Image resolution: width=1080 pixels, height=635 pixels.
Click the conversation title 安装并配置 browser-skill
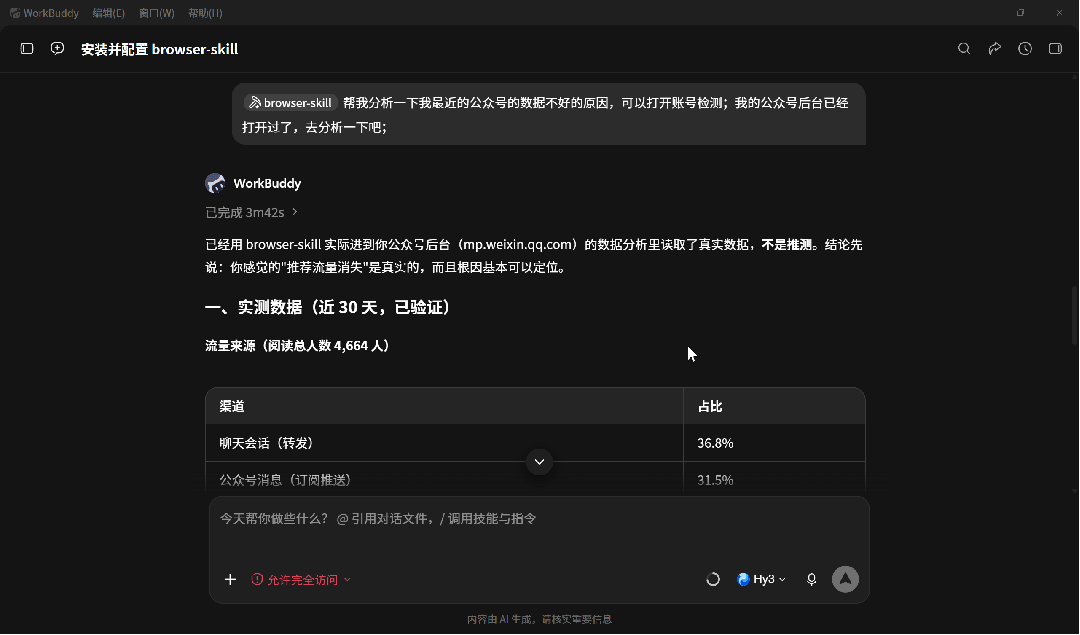(x=160, y=49)
